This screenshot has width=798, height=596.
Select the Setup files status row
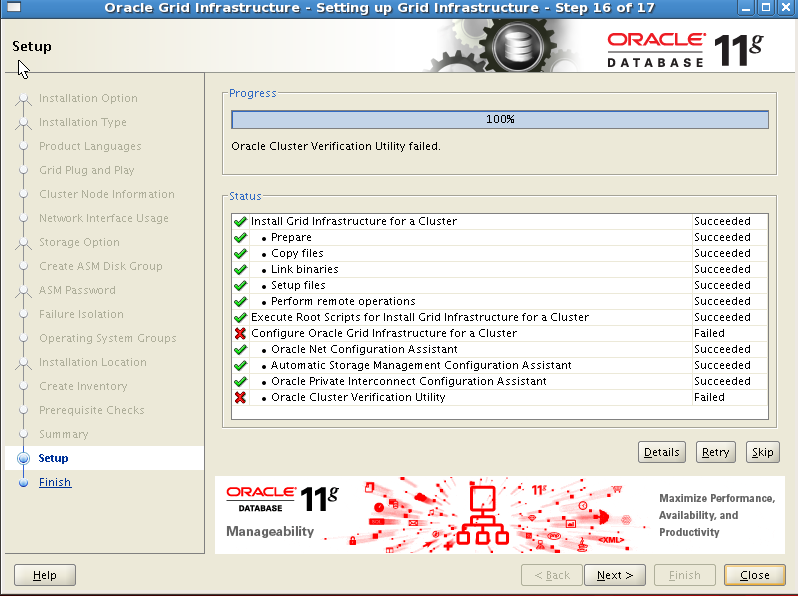point(500,286)
